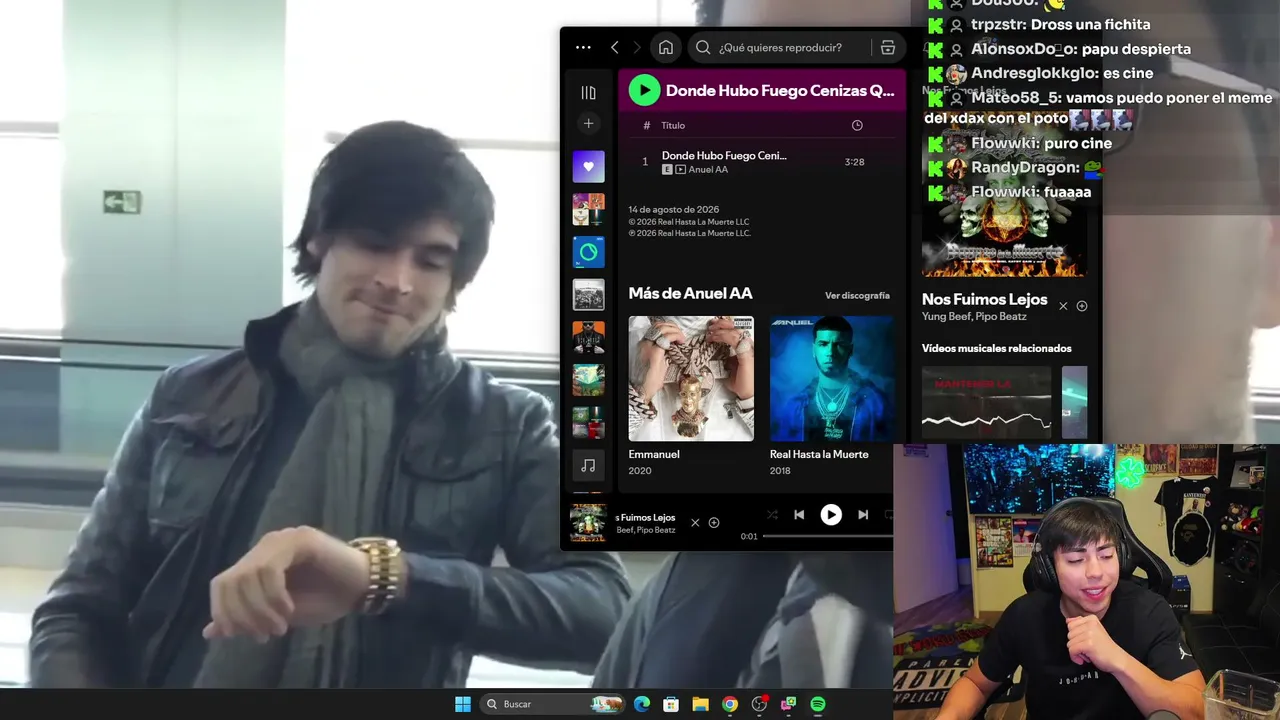Play the Donde Hubo Fuego album
Viewport: 1280px width, 720px height.
644,91
